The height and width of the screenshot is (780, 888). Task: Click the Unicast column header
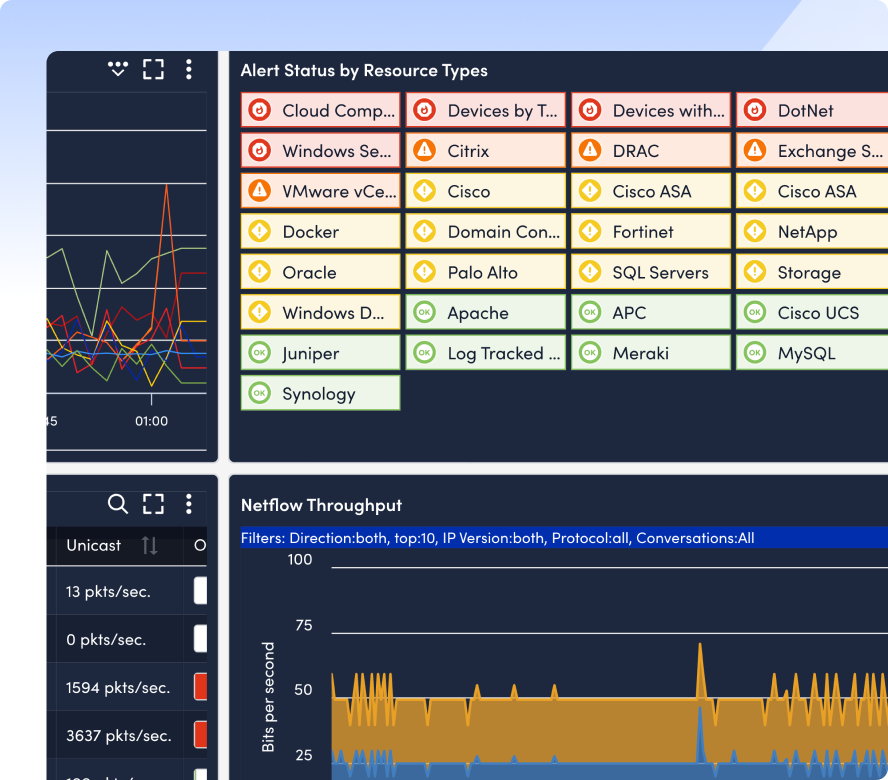tap(94, 545)
